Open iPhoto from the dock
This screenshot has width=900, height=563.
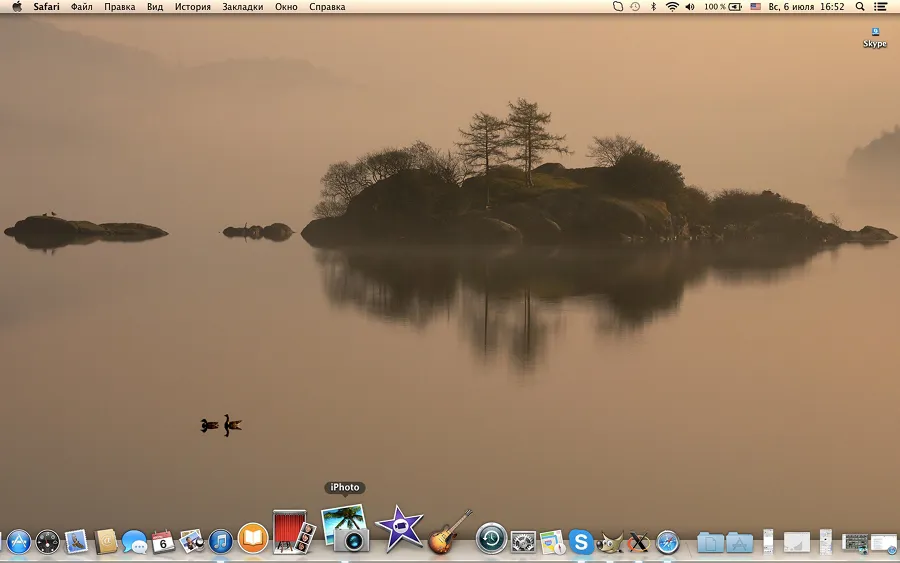point(344,529)
